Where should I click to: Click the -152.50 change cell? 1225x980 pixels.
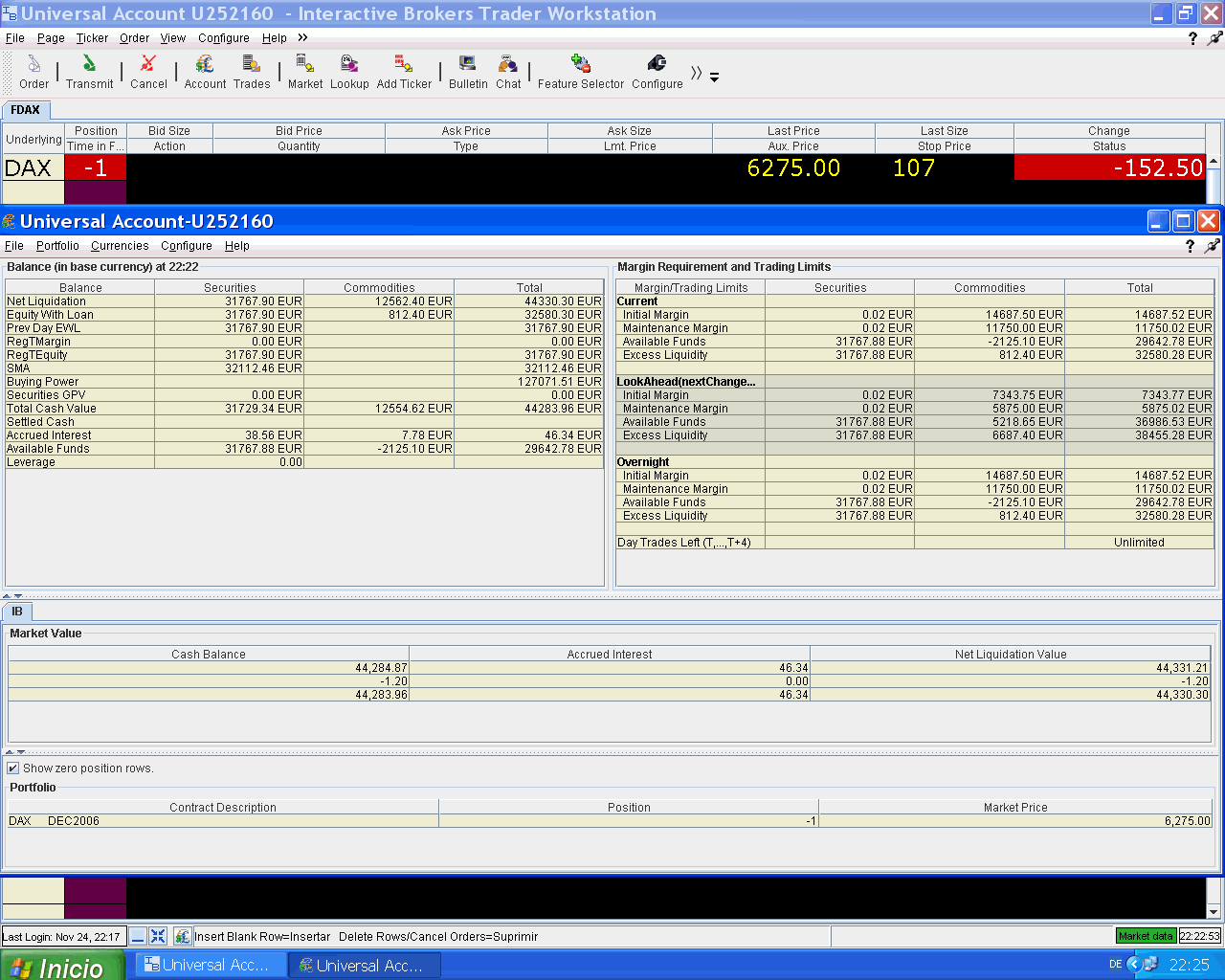1109,167
